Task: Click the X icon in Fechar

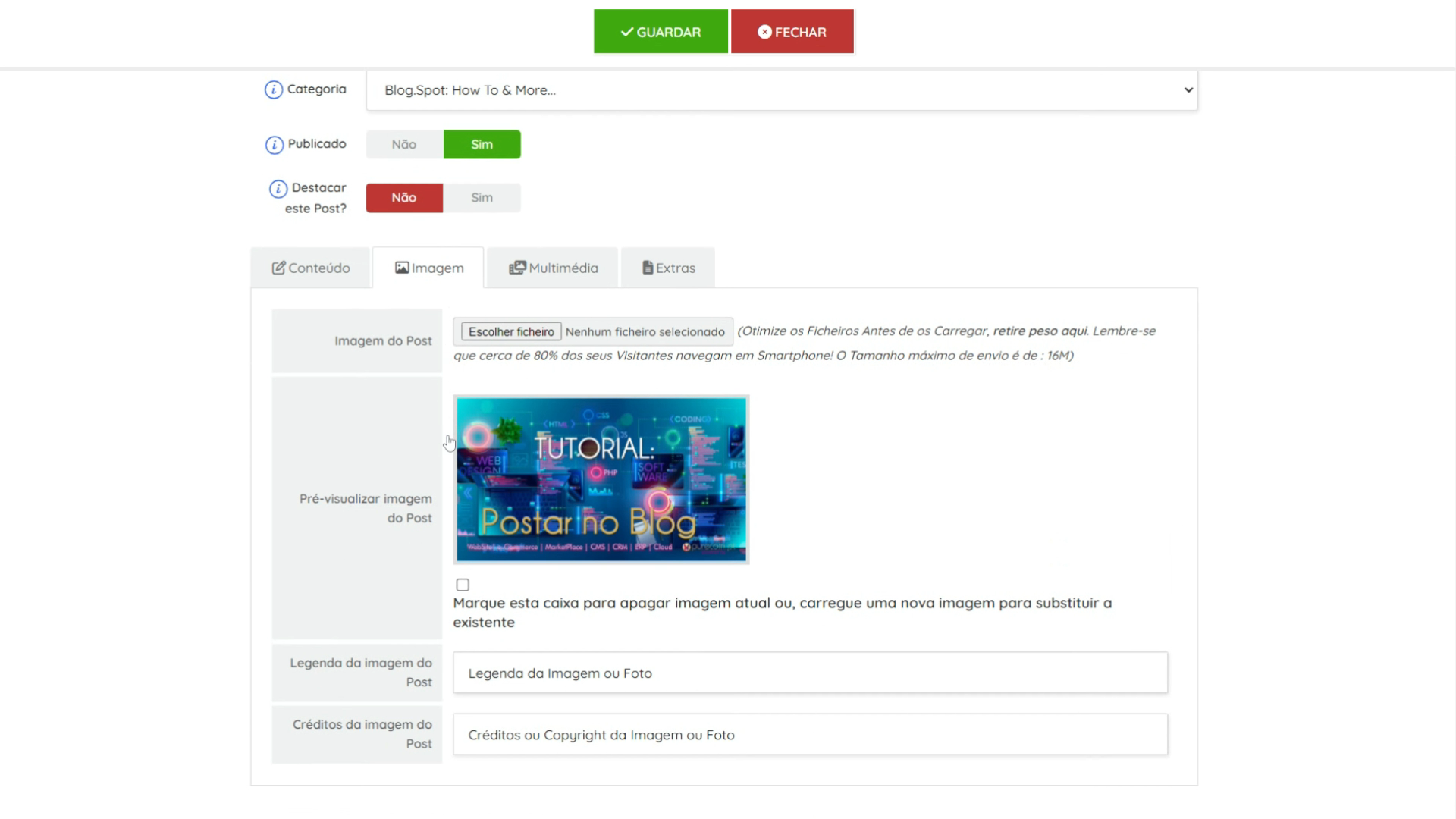Action: pyautogui.click(x=764, y=32)
